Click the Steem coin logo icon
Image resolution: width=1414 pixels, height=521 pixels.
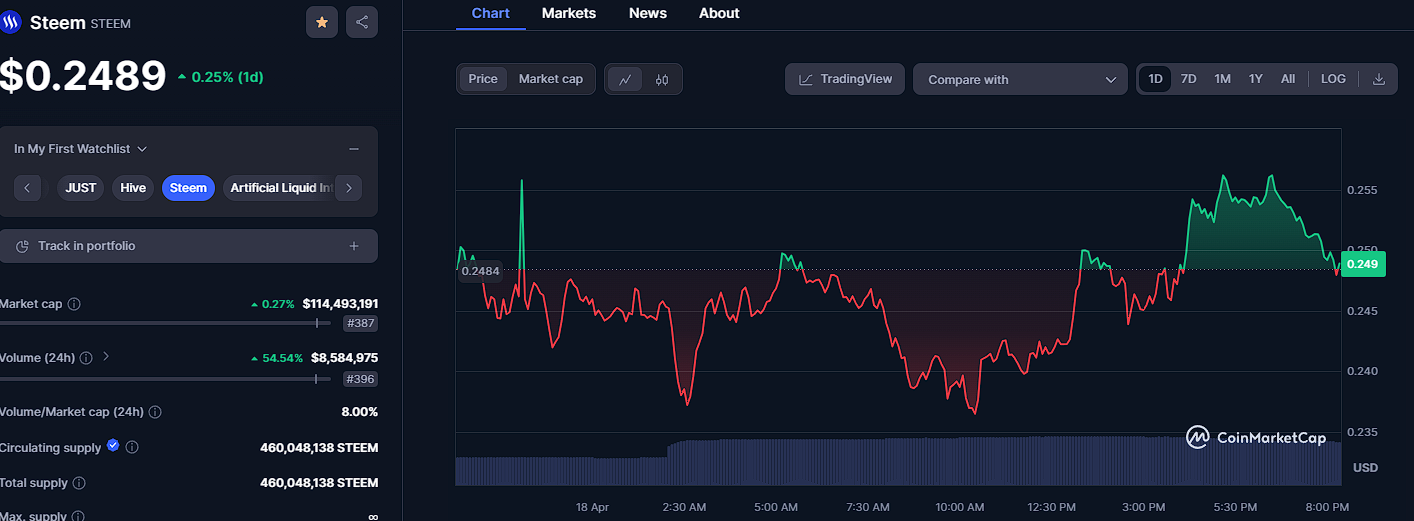pos(12,22)
